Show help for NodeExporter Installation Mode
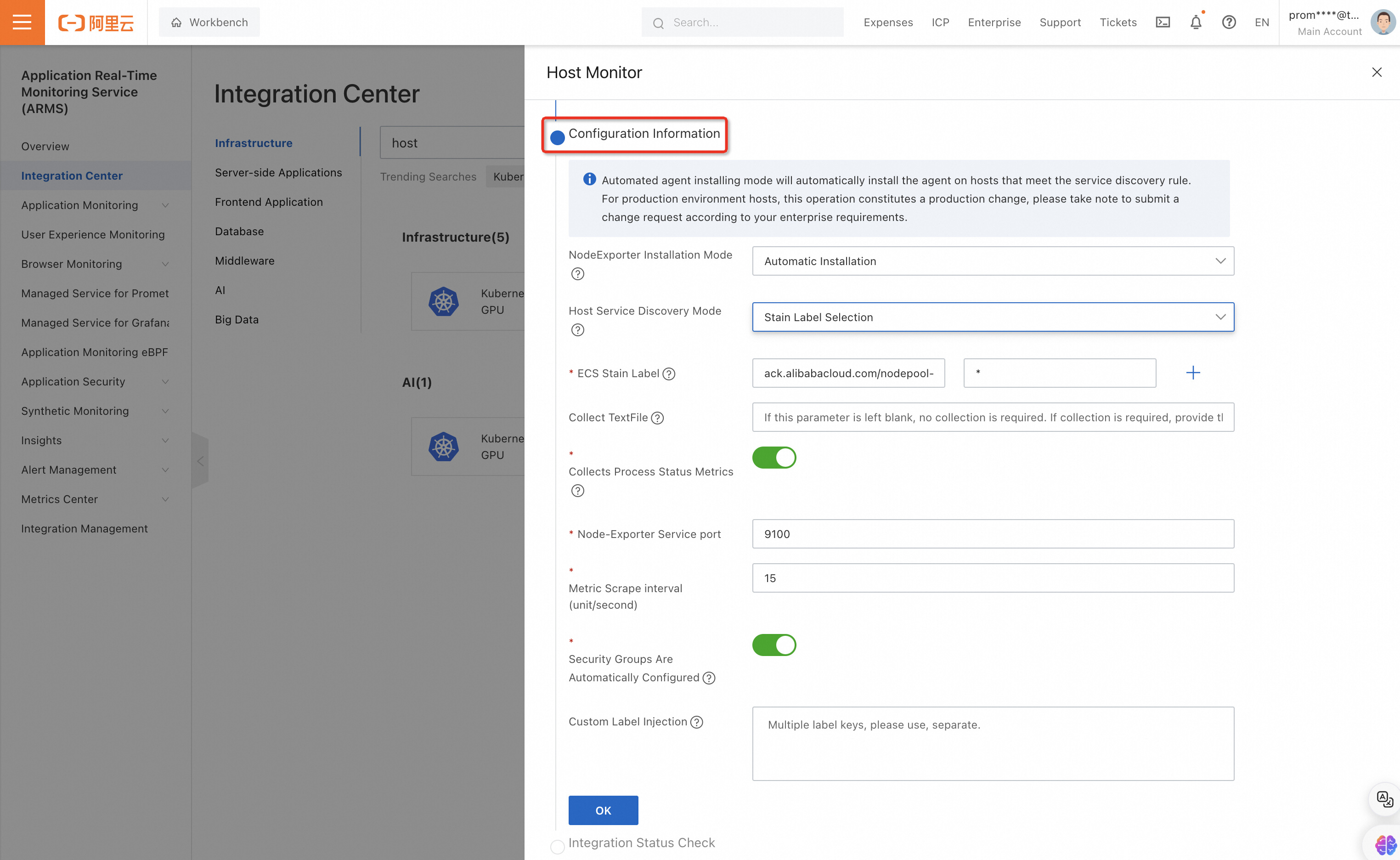Viewport: 1400px width, 860px height. coord(577,274)
